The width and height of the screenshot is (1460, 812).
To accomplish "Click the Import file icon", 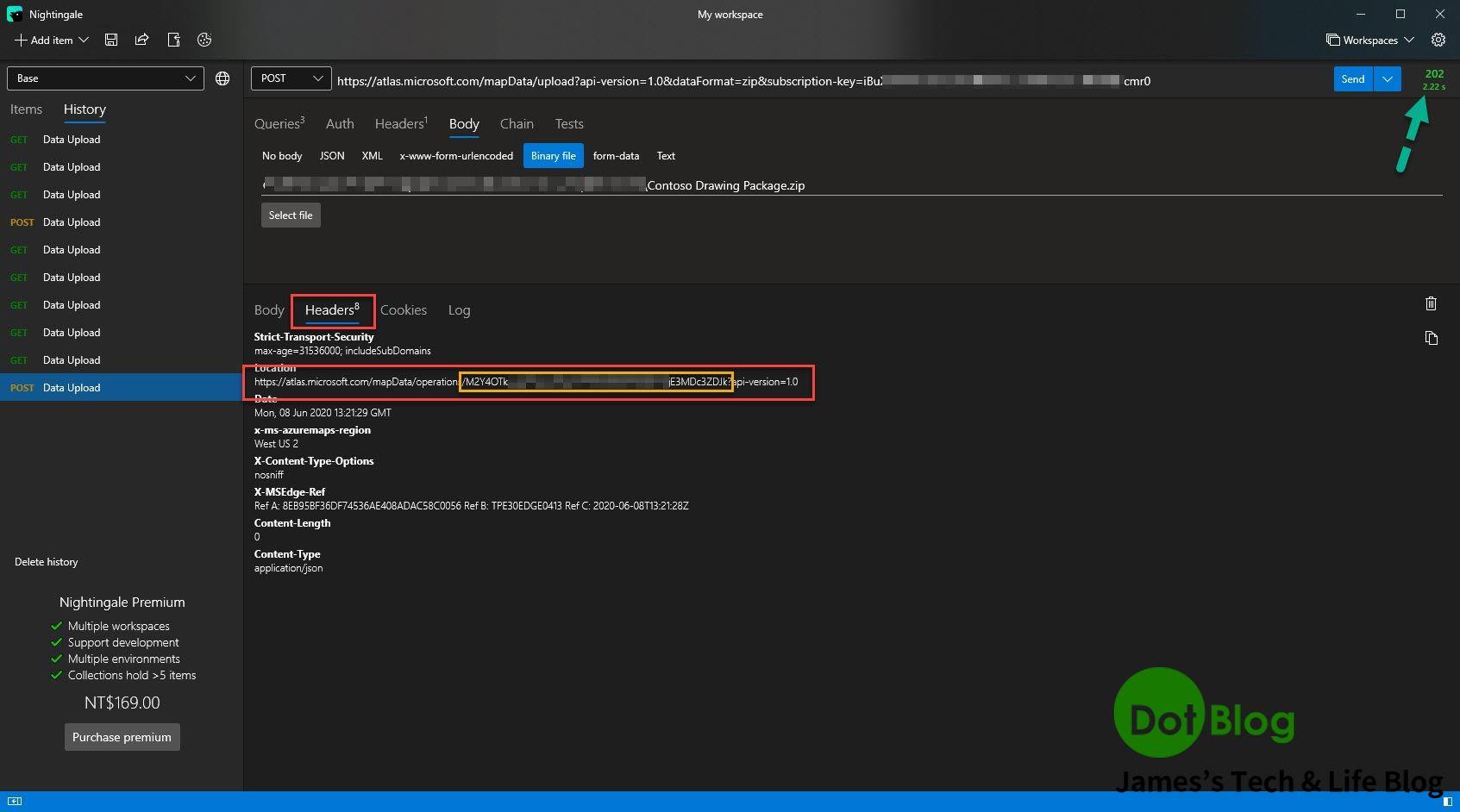I will [173, 40].
